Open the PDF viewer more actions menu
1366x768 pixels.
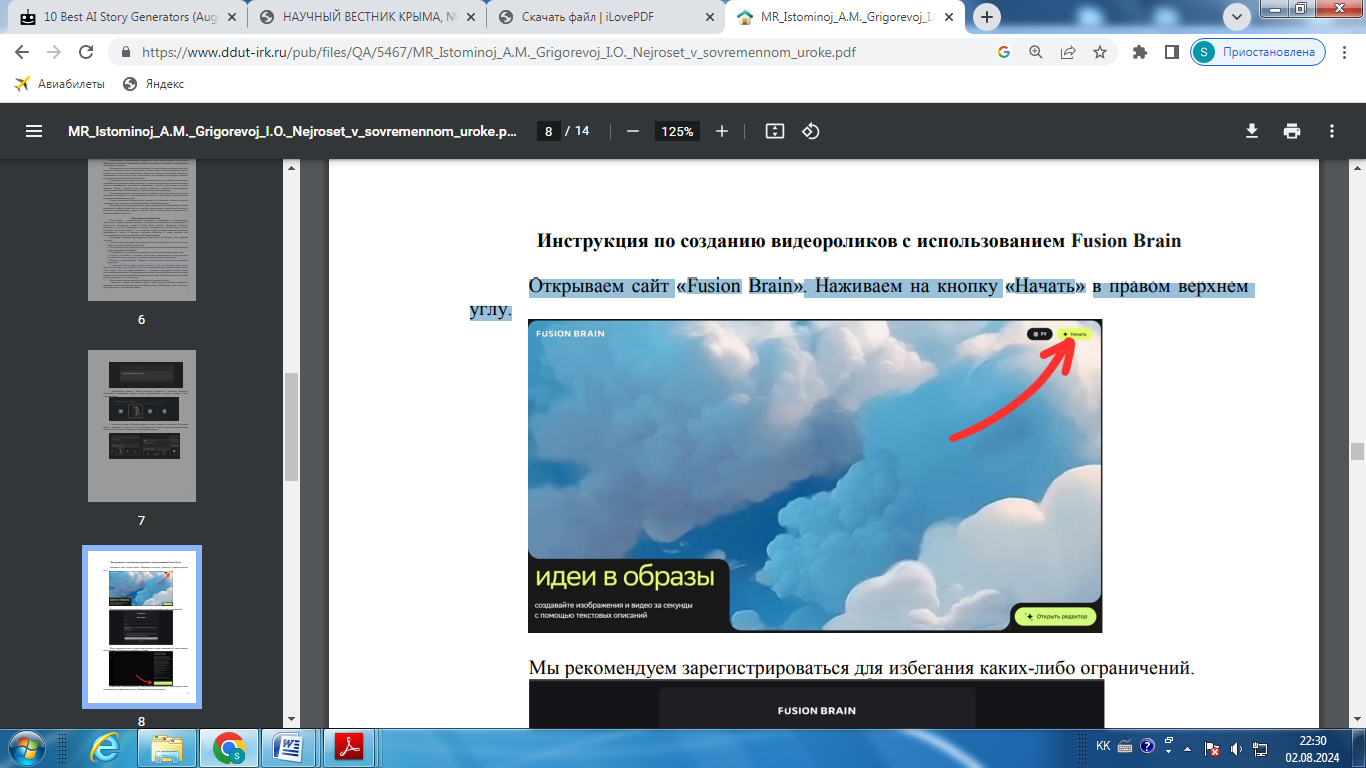[x=1332, y=131]
